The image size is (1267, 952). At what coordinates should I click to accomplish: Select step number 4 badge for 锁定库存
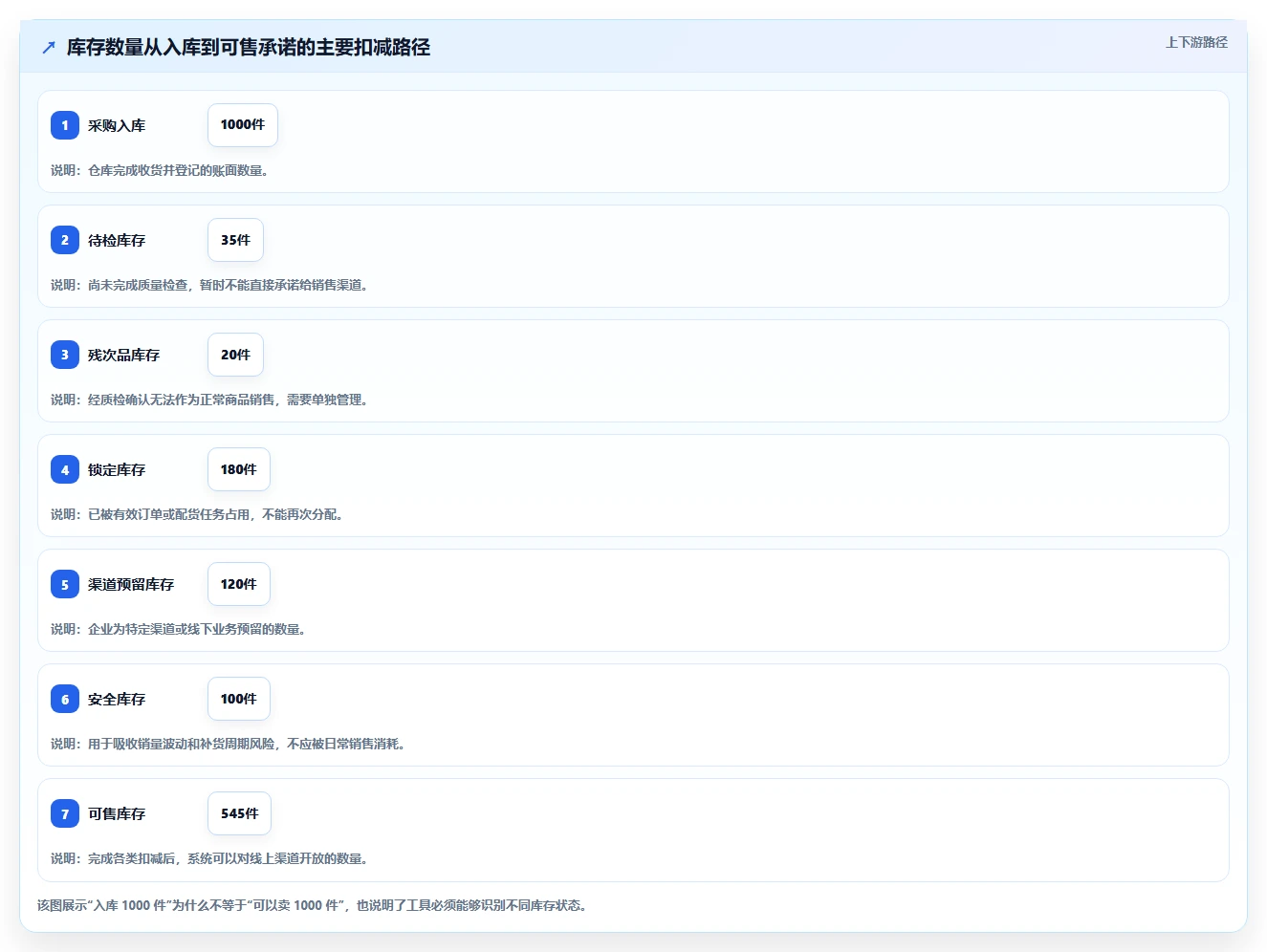65,469
